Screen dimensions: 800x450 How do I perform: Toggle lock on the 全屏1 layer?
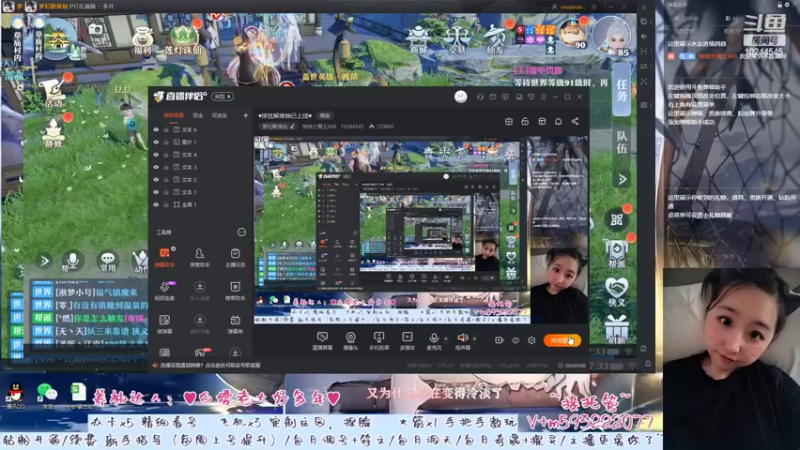[166, 205]
